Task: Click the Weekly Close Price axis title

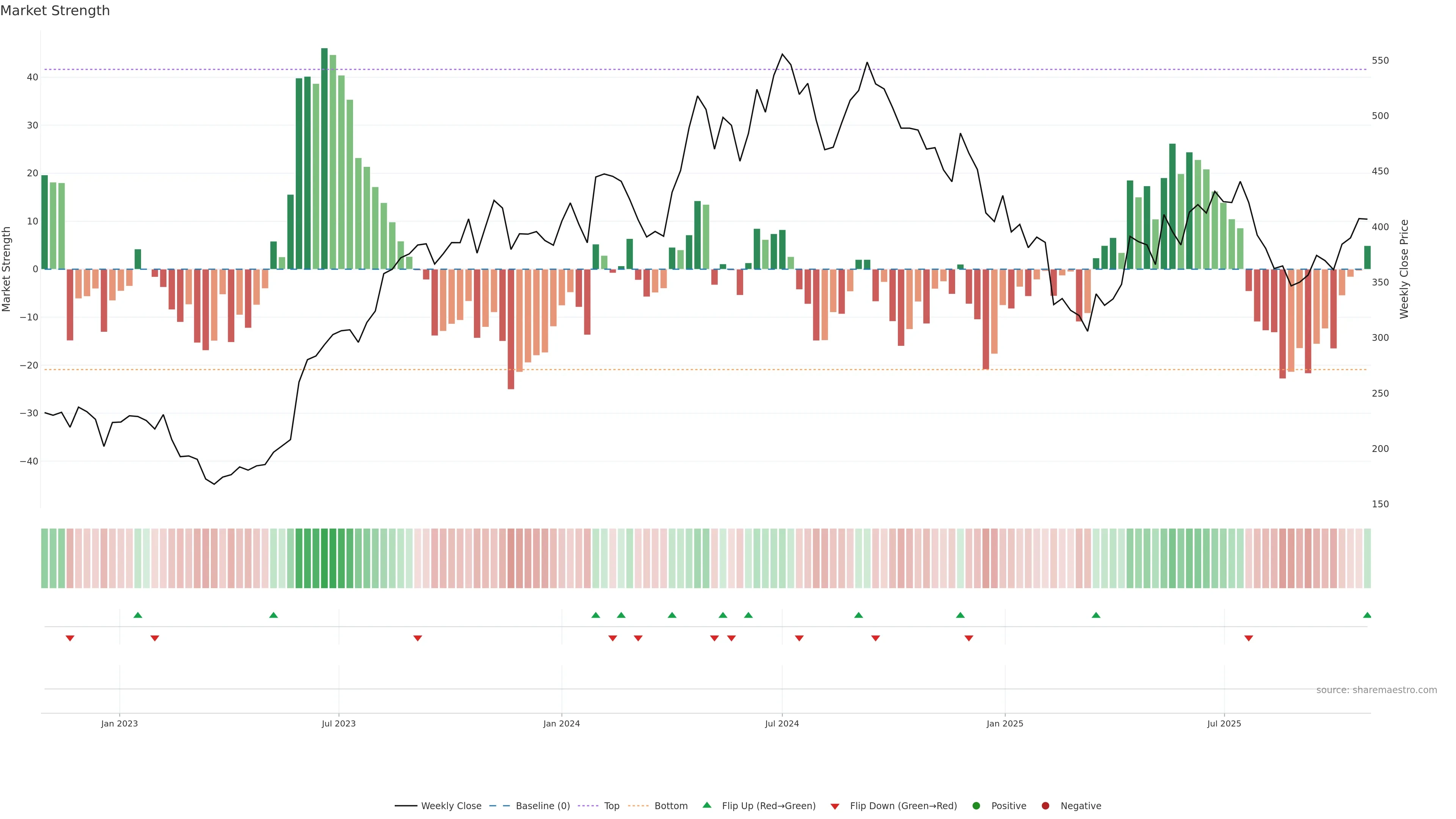Action: tap(1404, 269)
